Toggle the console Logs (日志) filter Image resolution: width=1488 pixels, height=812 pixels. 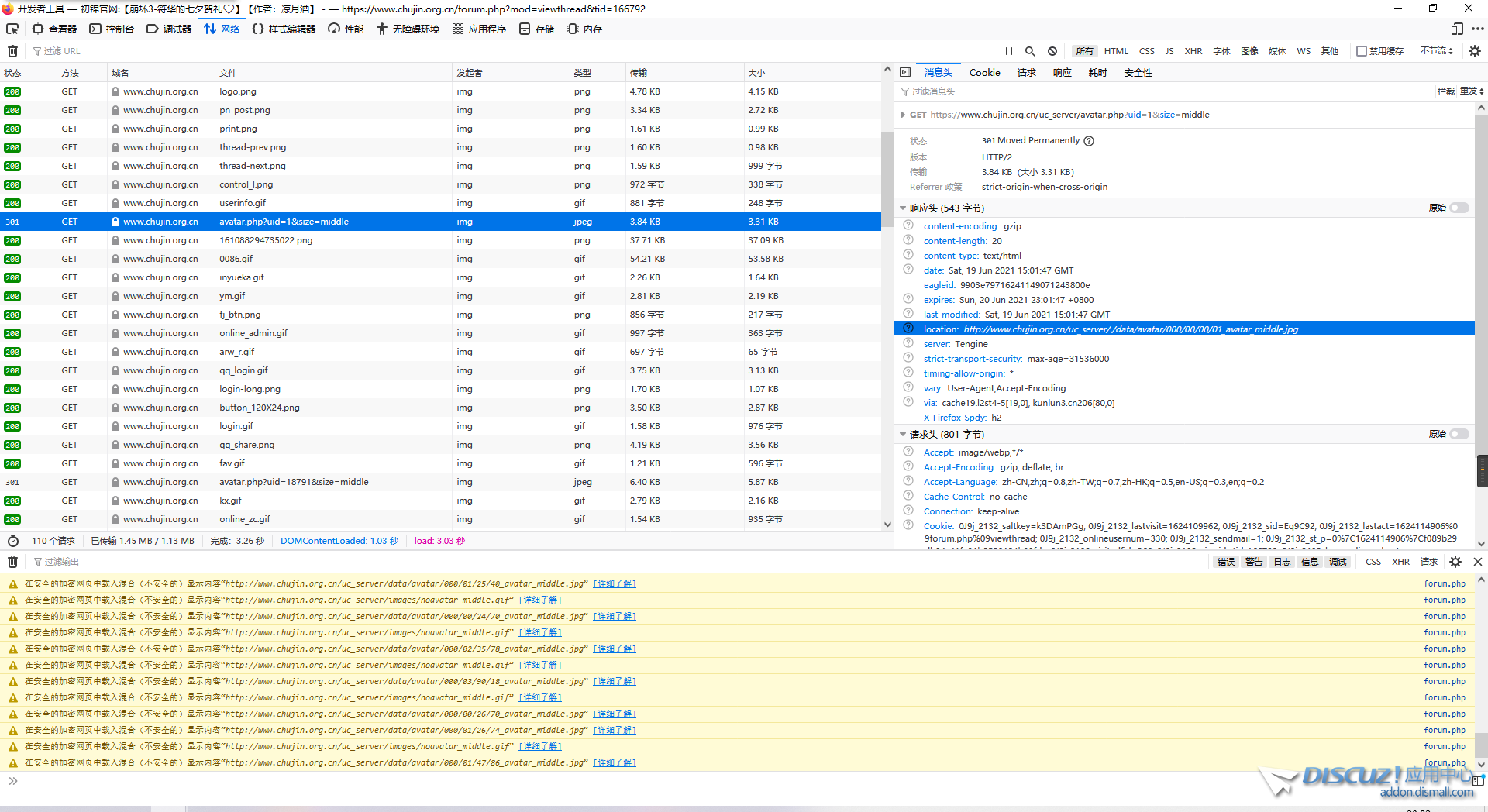pos(1282,562)
